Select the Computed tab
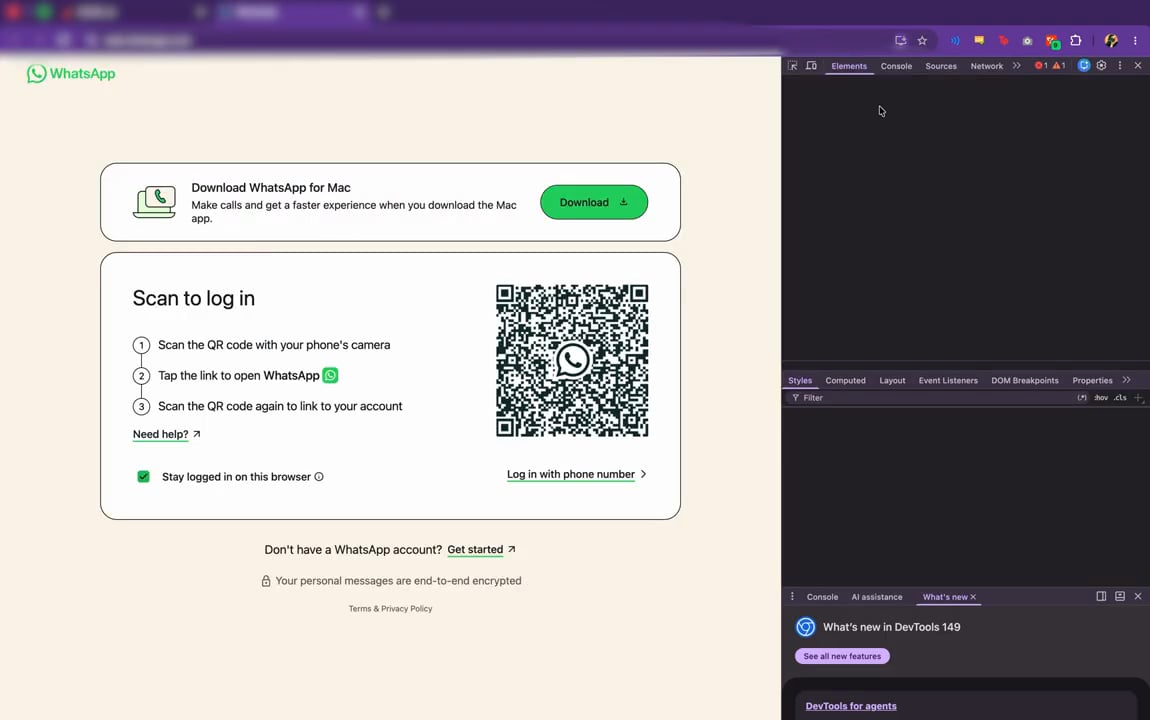 [845, 381]
